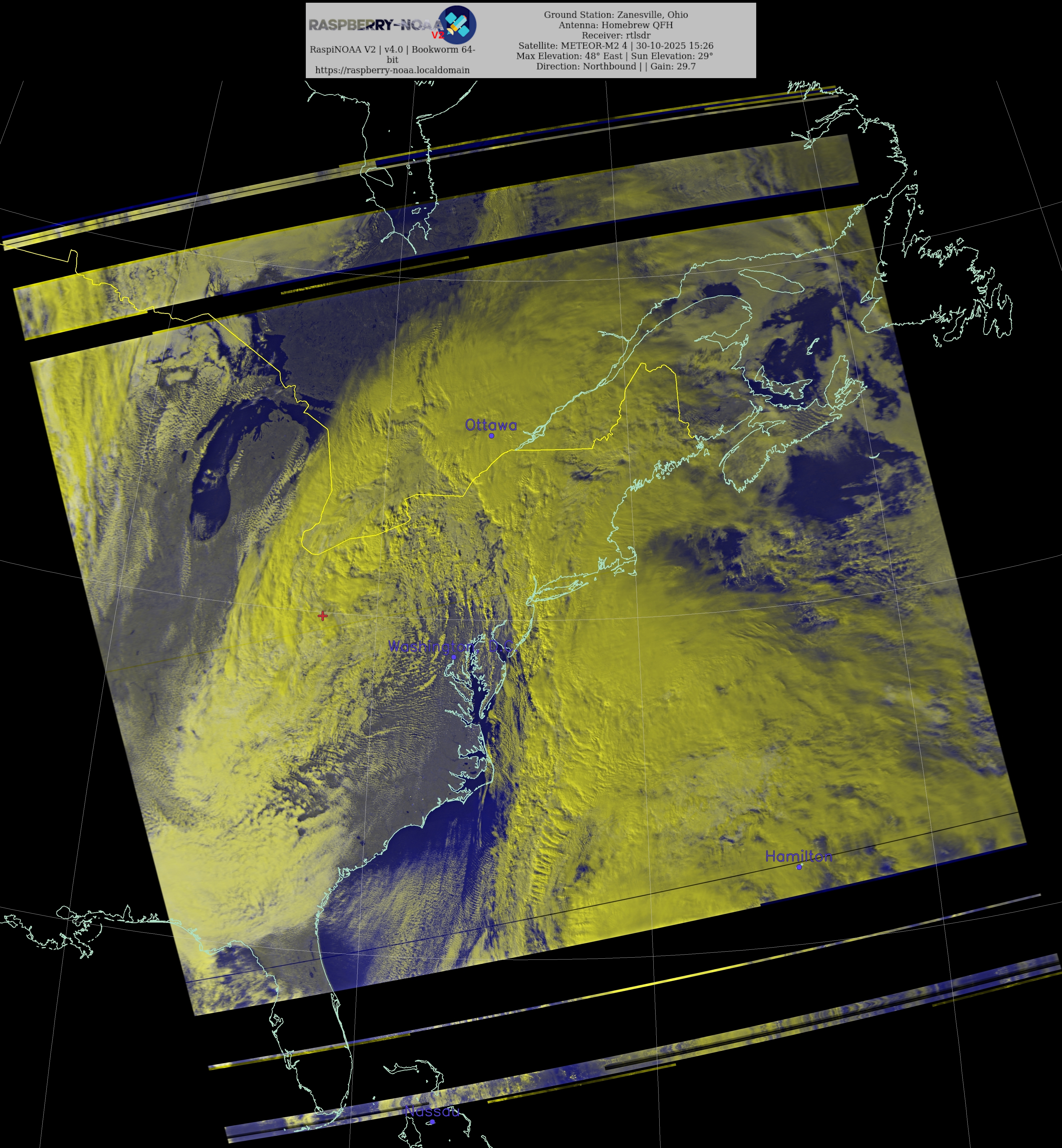Image resolution: width=1062 pixels, height=1148 pixels.
Task: Click the RaspiNOAA V2 v4.0 Bookworm version text
Action: (393, 50)
